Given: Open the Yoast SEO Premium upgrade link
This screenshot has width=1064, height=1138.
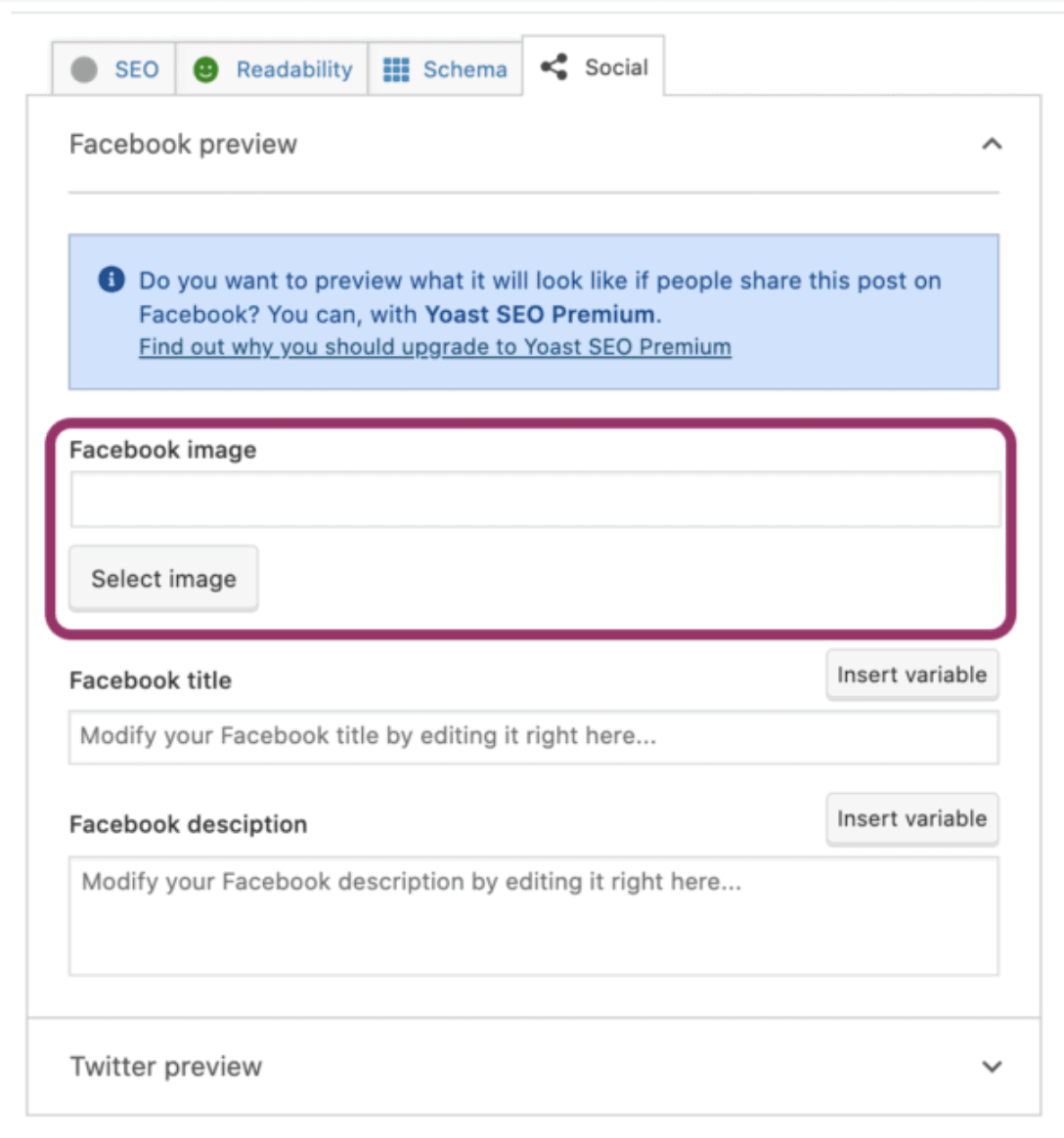Looking at the screenshot, I should [435, 347].
